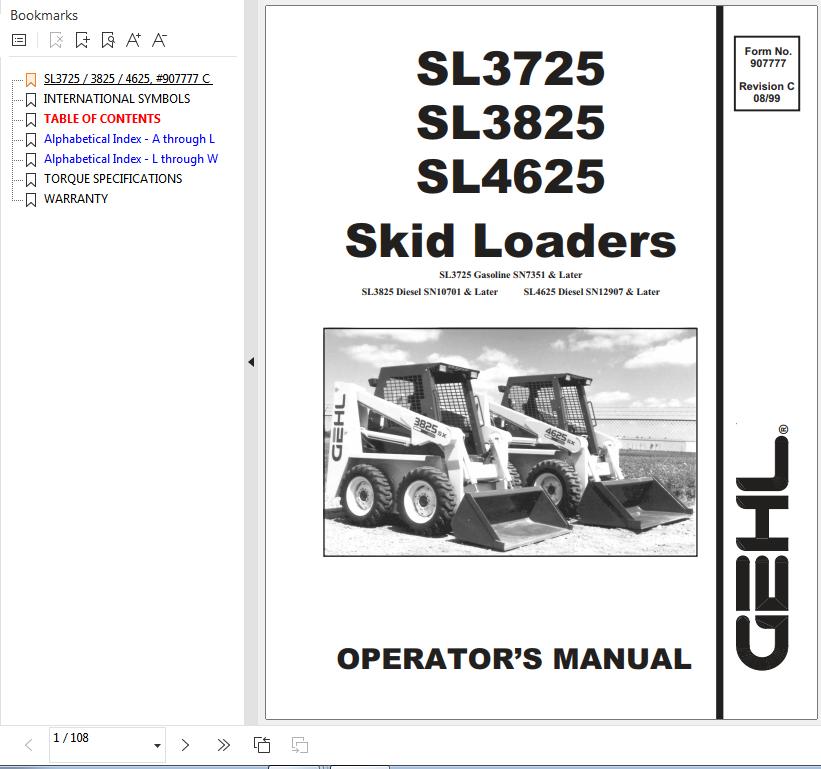
Task: Go to the next page arrow
Action: click(x=185, y=745)
